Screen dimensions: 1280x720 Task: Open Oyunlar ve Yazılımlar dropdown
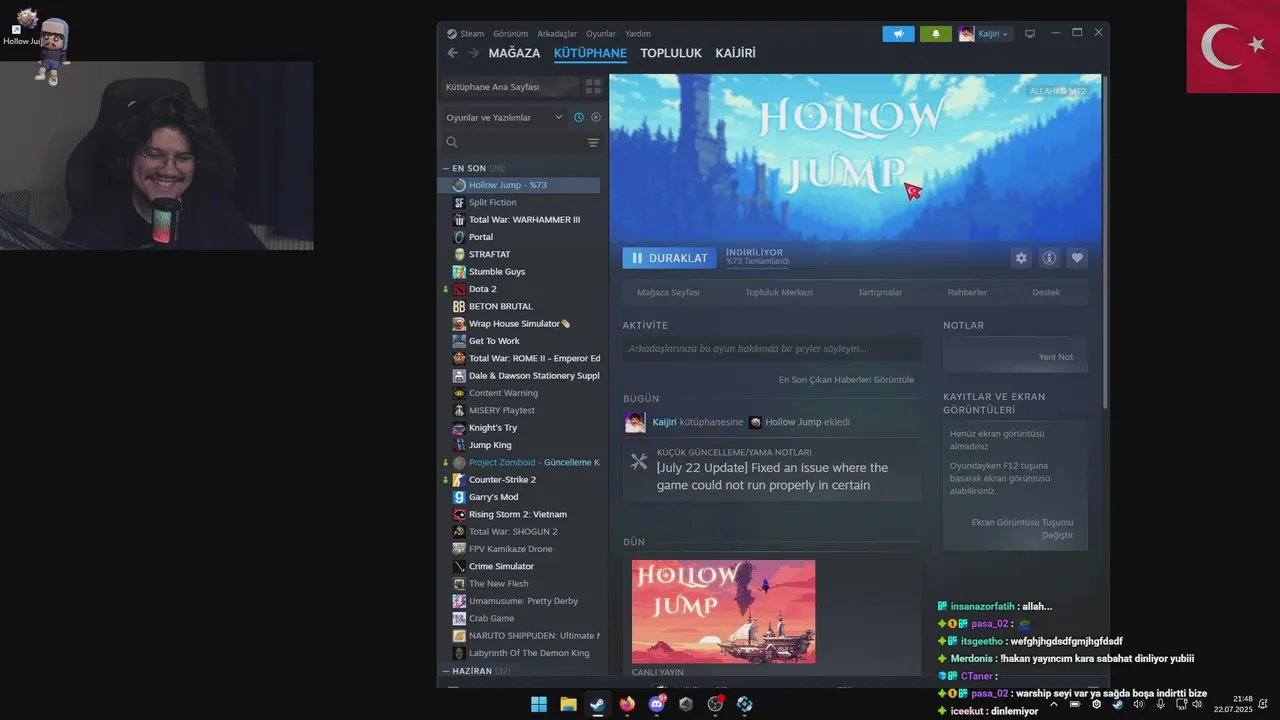pyautogui.click(x=504, y=117)
